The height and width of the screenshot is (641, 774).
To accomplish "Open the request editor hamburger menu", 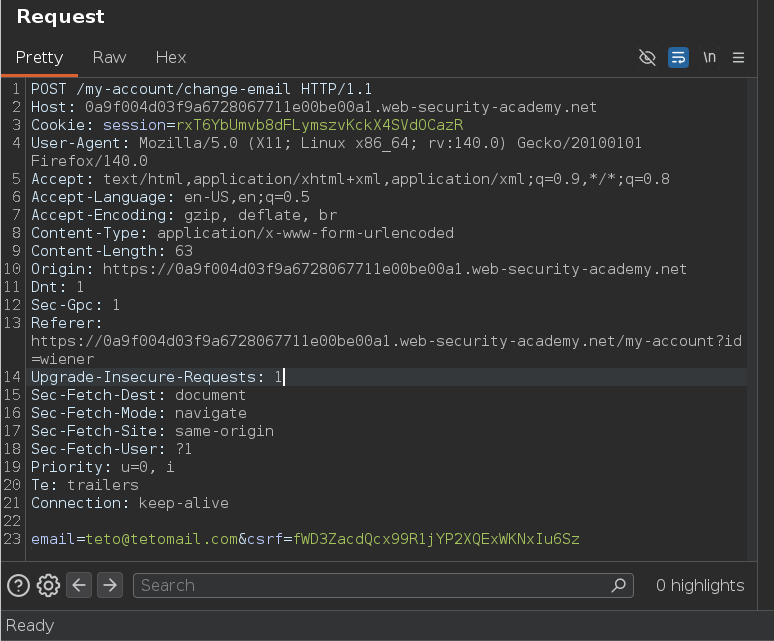I will tap(738, 58).
